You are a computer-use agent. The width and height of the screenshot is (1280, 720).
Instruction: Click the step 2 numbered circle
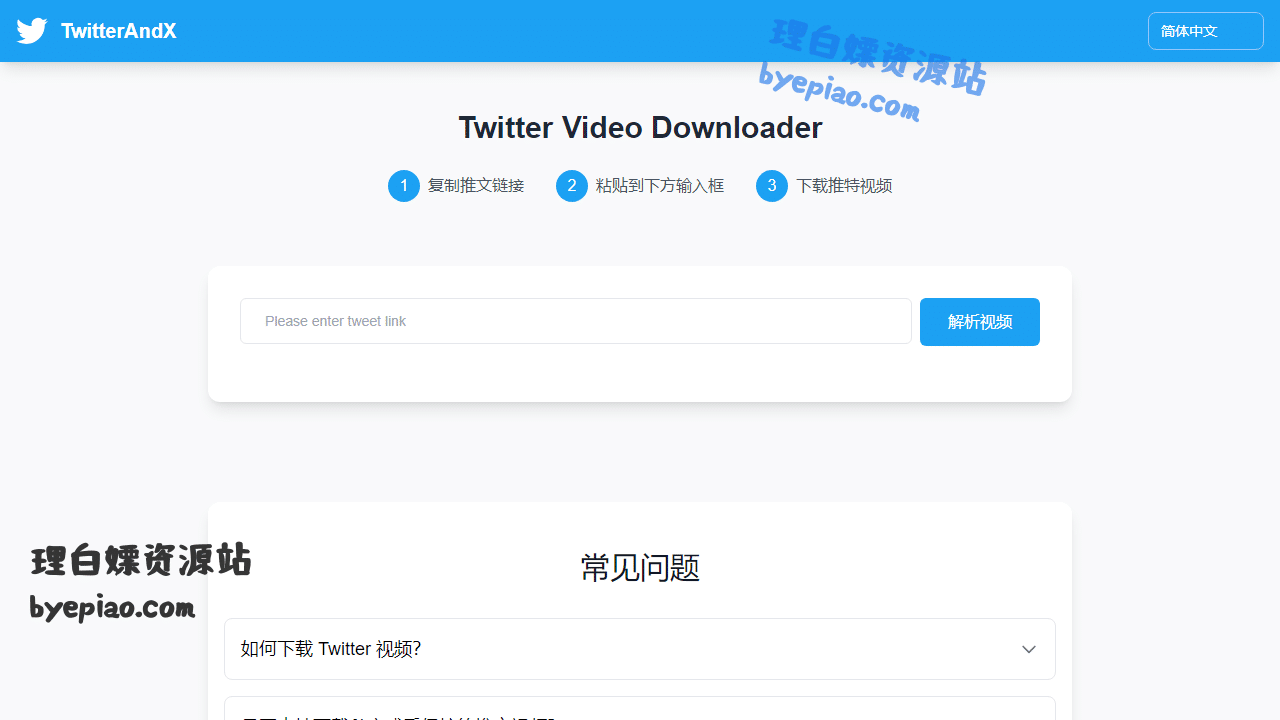(572, 186)
